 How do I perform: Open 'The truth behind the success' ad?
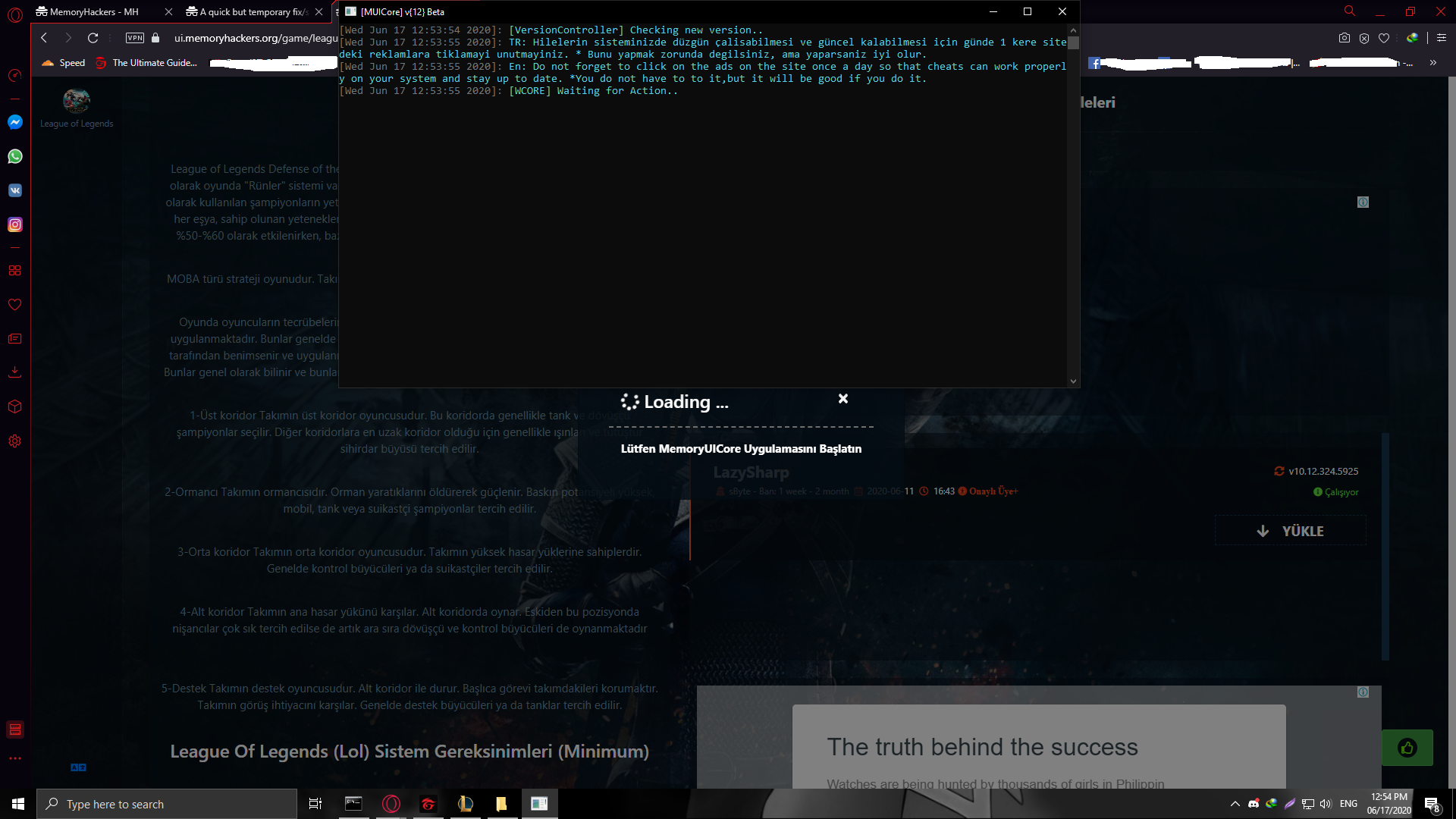[x=982, y=747]
